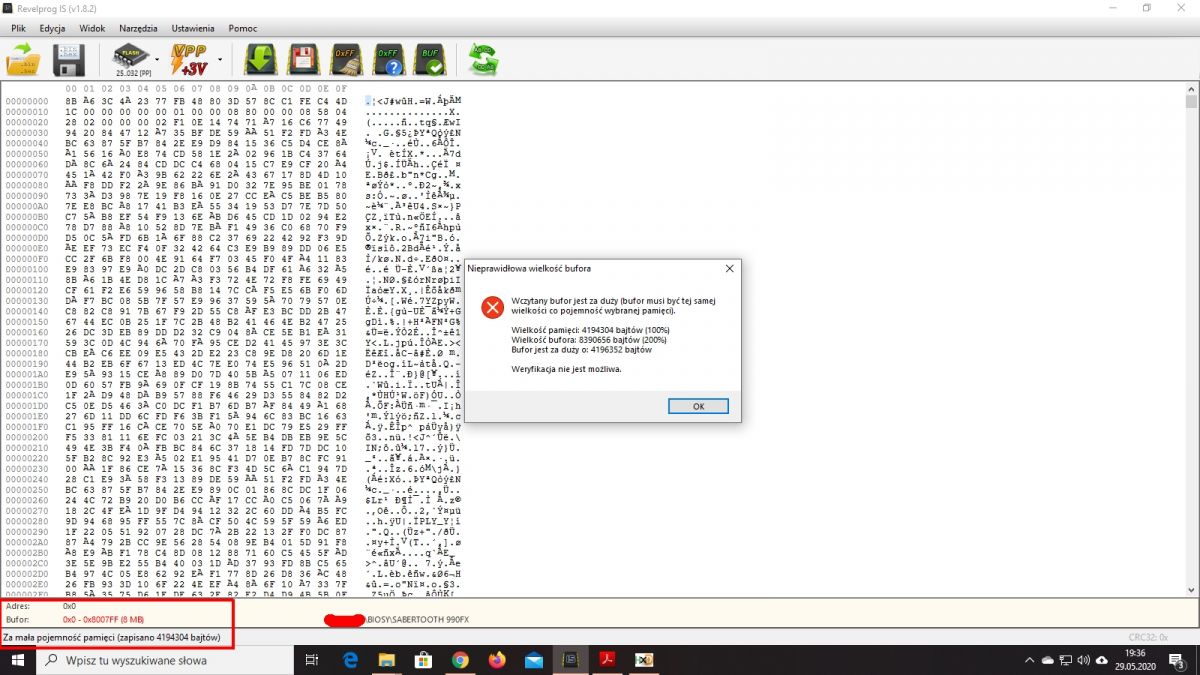The image size is (1200, 675).
Task: Expand the VPP voltage dropdown arrow
Action: (x=219, y=61)
